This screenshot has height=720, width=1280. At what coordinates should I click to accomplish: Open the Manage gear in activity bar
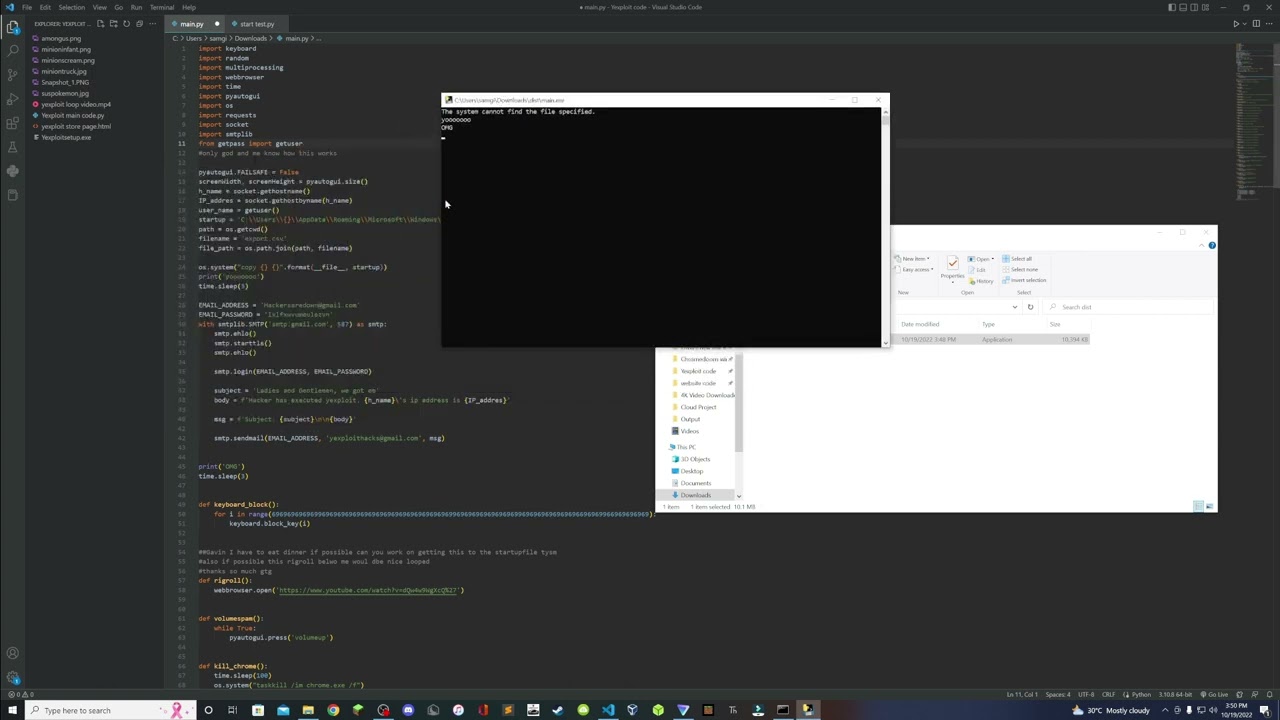pos(13,678)
